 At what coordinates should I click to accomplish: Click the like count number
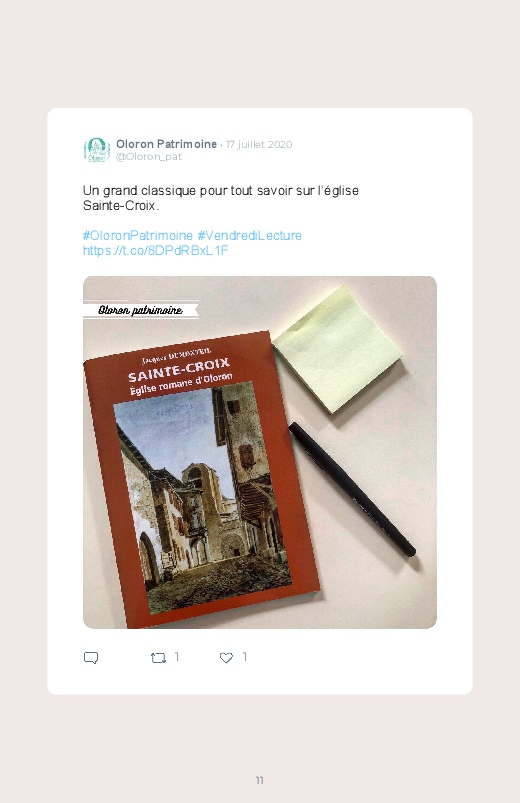(244, 657)
